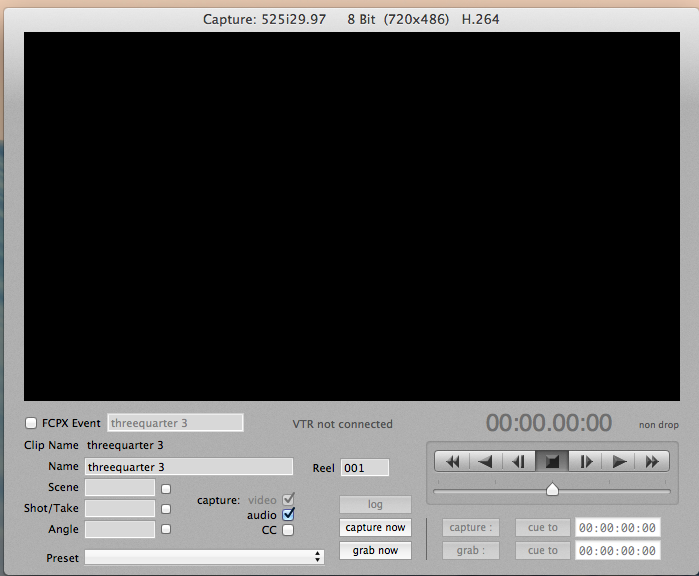The height and width of the screenshot is (576, 699).
Task: Enable the FCPX Event checkbox
Action: 31,423
